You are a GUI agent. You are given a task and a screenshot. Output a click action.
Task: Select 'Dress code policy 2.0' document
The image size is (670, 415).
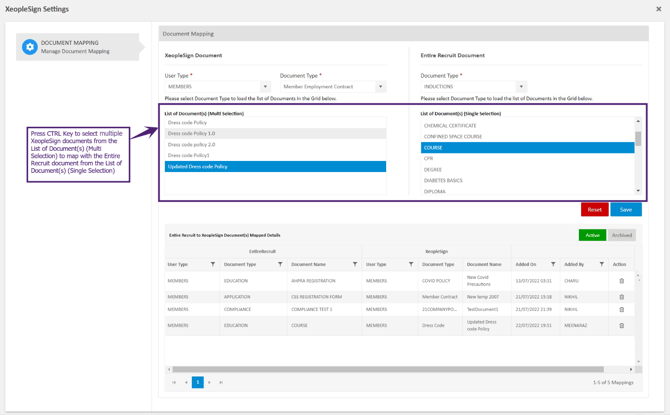pos(276,144)
